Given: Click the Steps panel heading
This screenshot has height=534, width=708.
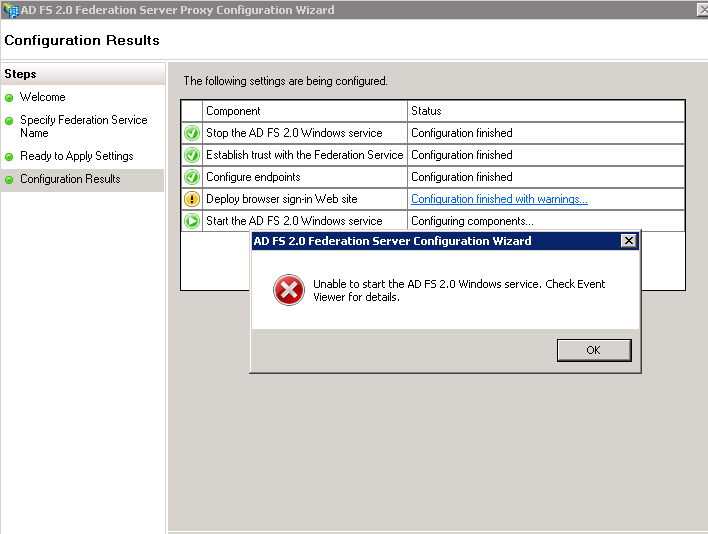Looking at the screenshot, I should click(x=20, y=74).
